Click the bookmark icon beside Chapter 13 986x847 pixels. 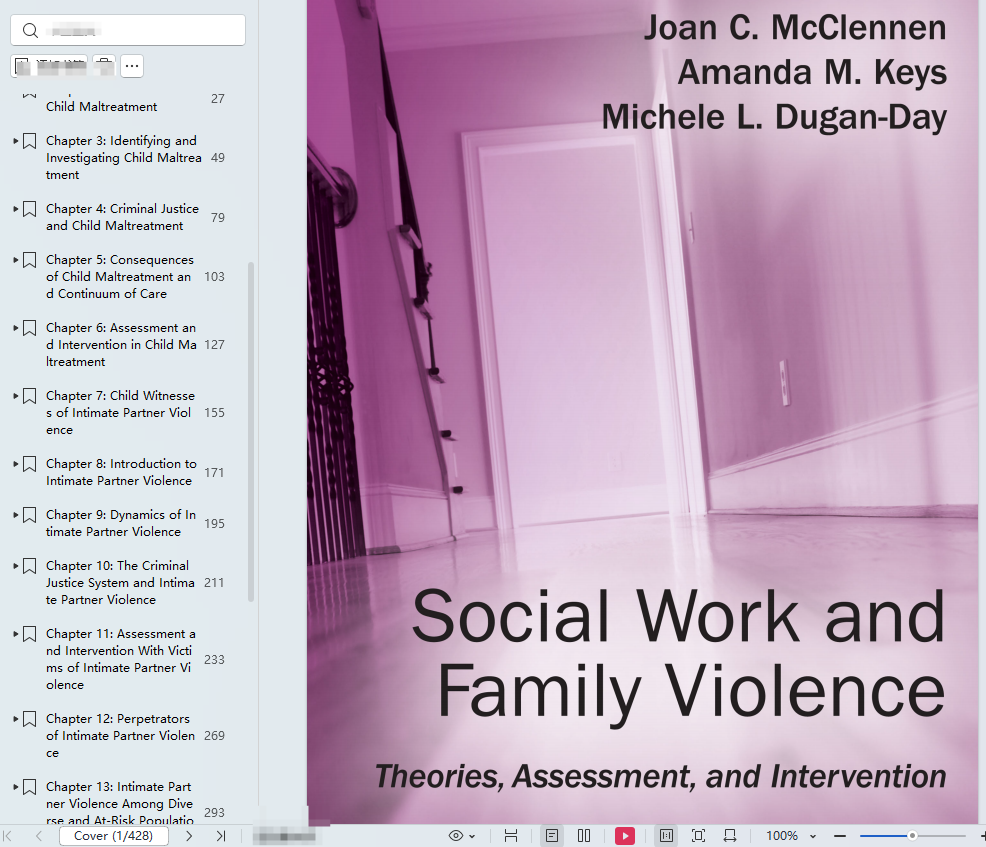tap(30, 787)
